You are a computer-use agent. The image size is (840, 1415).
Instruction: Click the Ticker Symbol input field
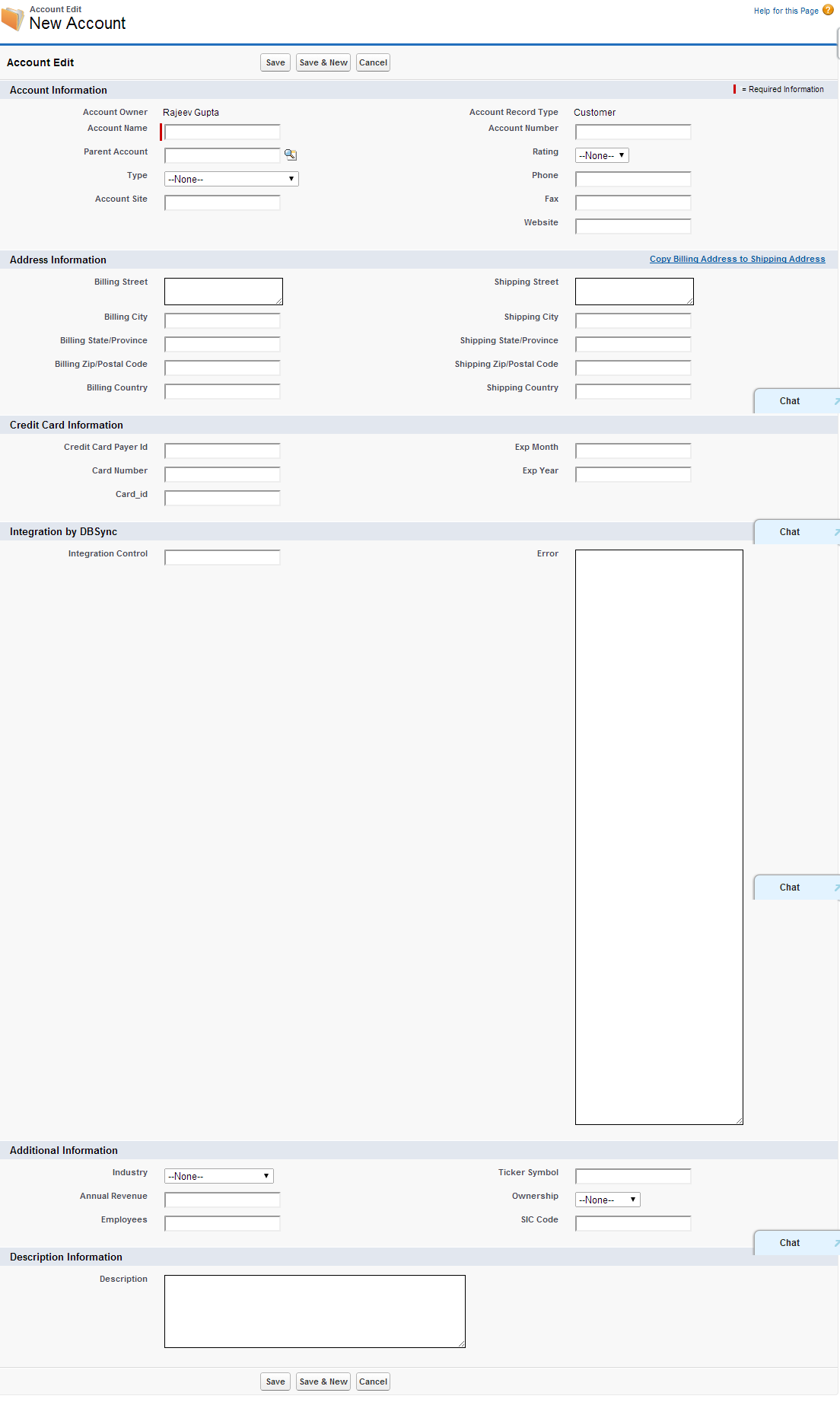632,1176
